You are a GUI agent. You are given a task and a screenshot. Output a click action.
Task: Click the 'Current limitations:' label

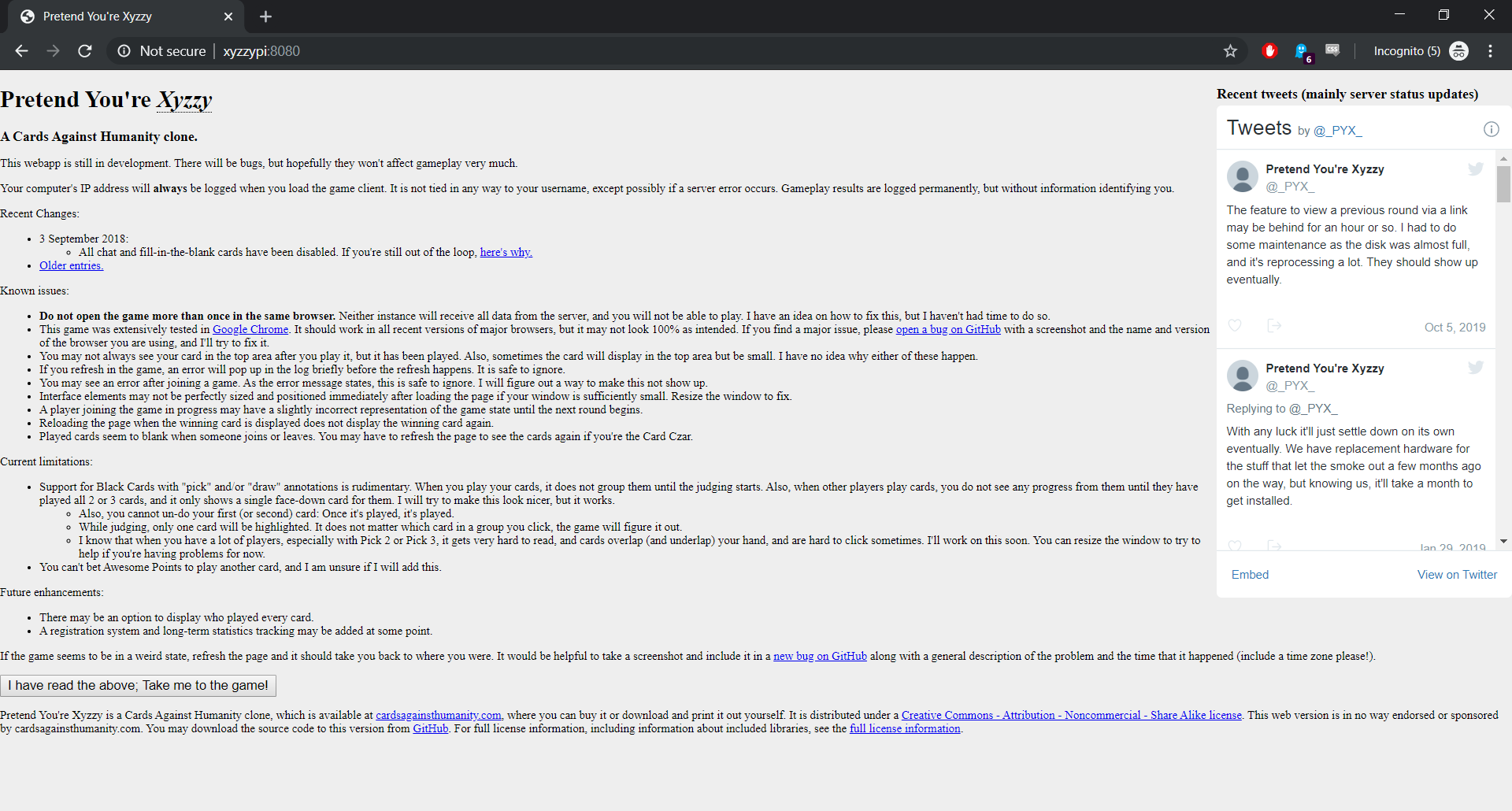coord(46,461)
